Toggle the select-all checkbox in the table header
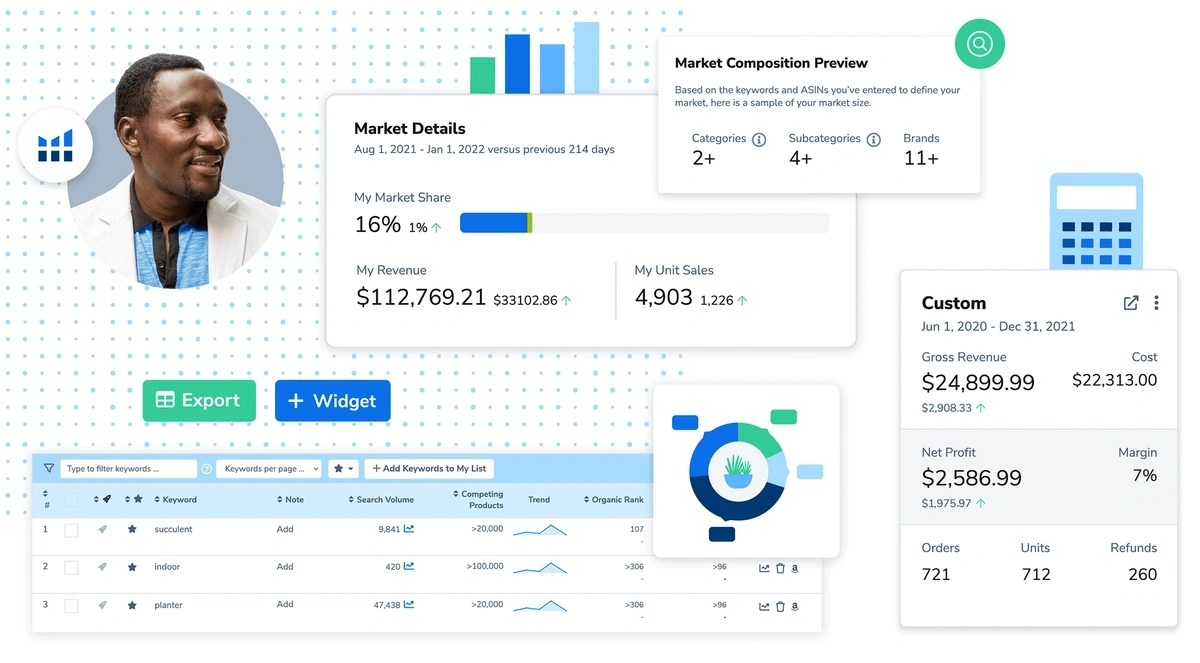The width and height of the screenshot is (1200, 663). coord(71,499)
